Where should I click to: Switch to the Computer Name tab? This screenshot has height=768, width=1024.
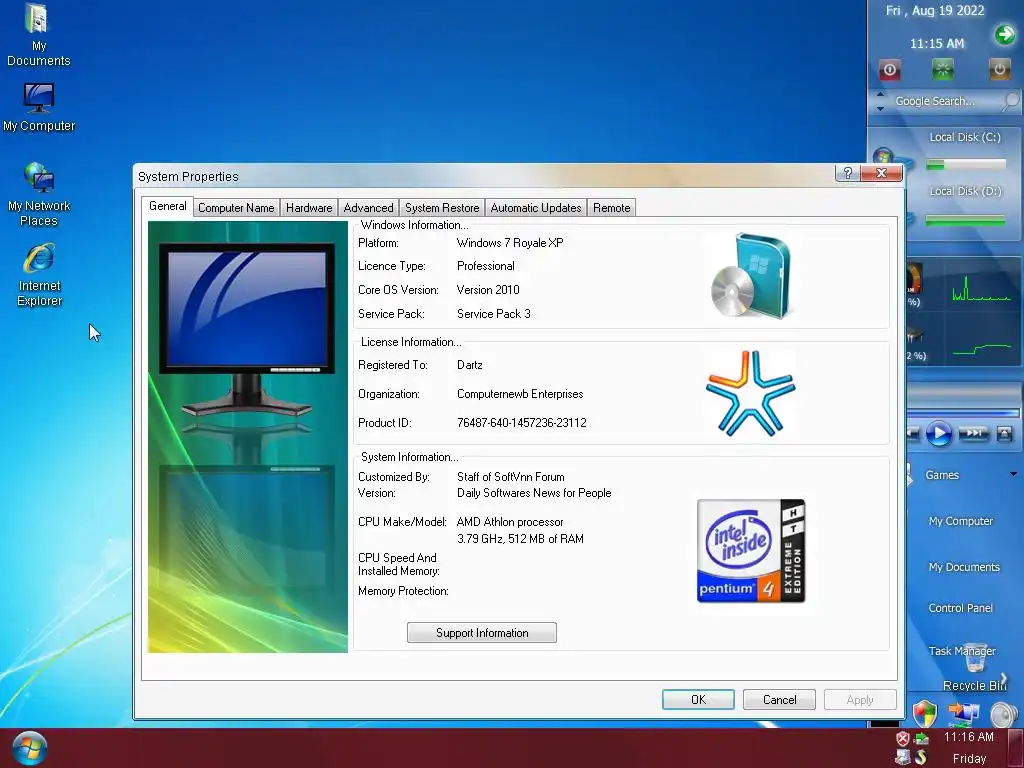click(236, 208)
